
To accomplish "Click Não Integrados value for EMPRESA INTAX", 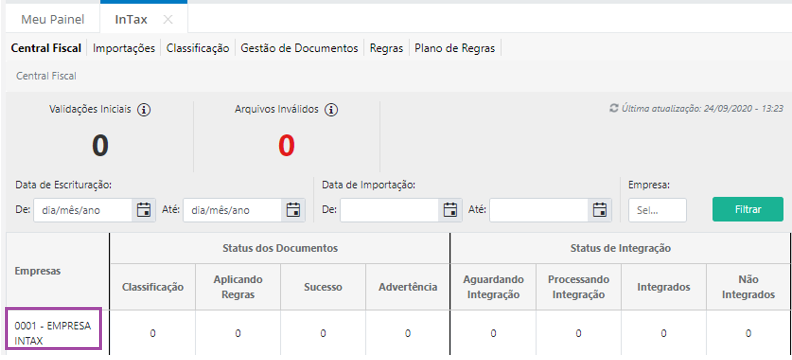I will pyautogui.click(x=748, y=333).
